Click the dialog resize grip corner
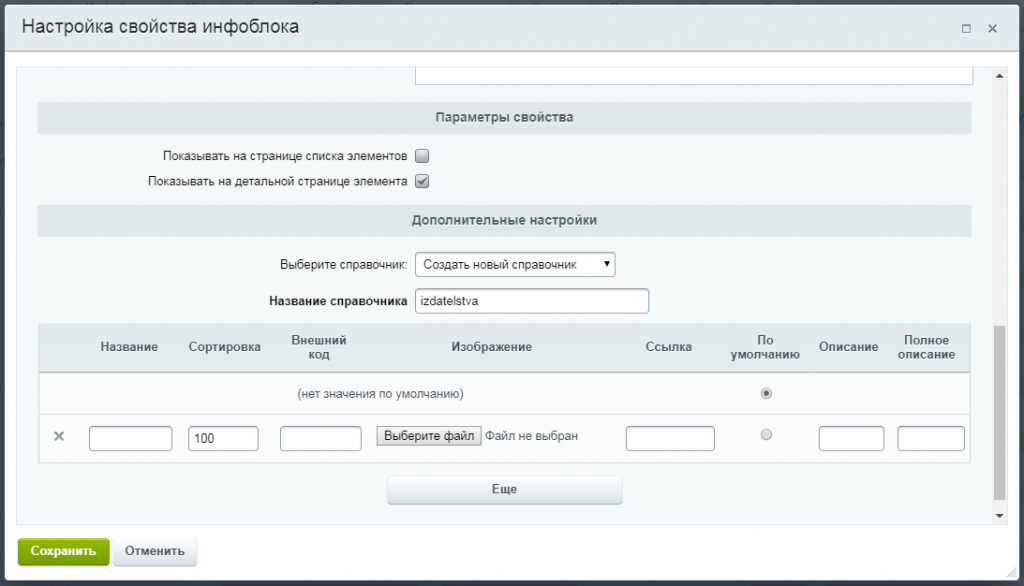 click(1012, 572)
